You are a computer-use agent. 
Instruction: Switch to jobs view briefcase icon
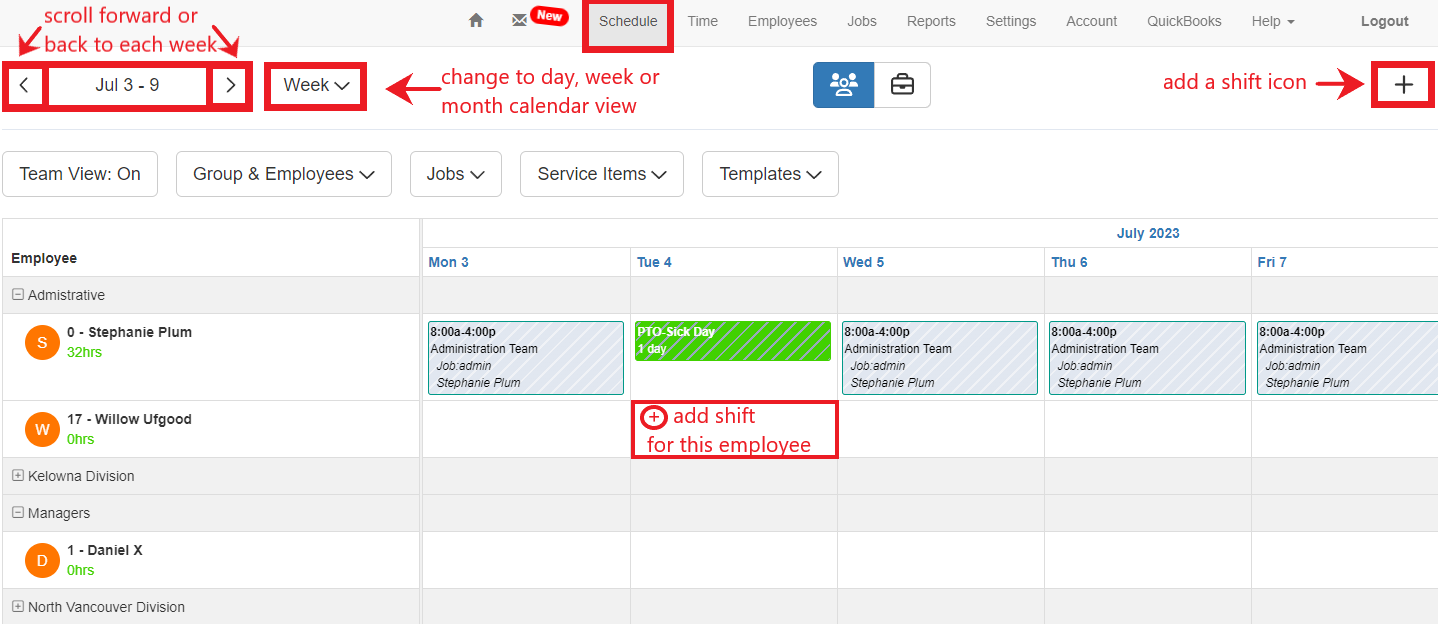[902, 85]
